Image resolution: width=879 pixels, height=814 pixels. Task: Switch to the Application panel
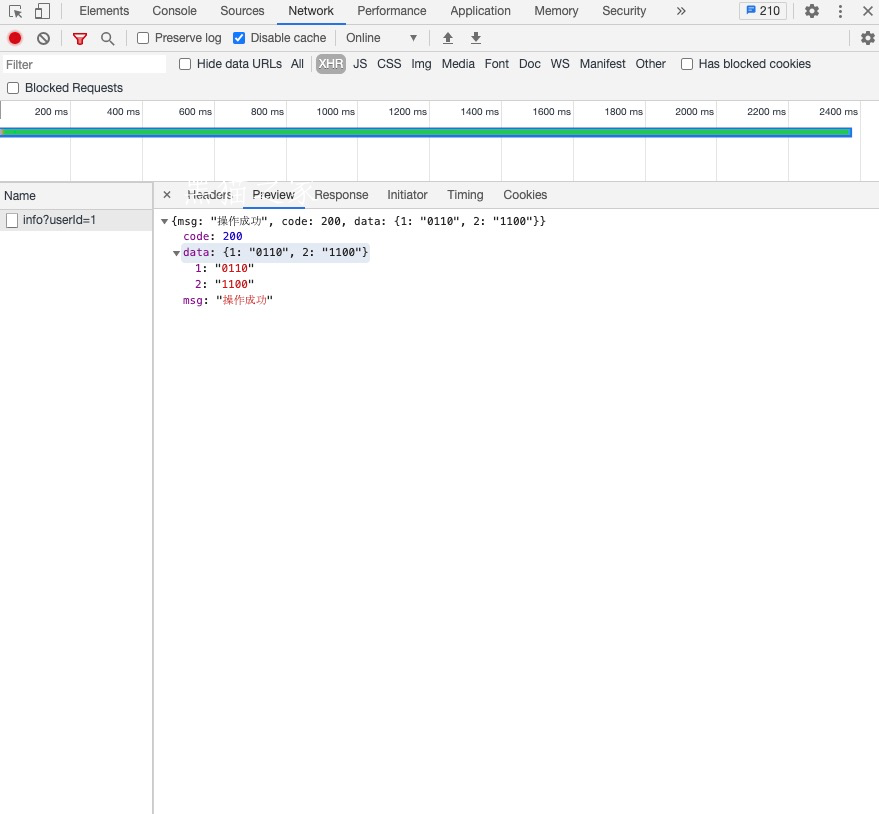pos(480,11)
